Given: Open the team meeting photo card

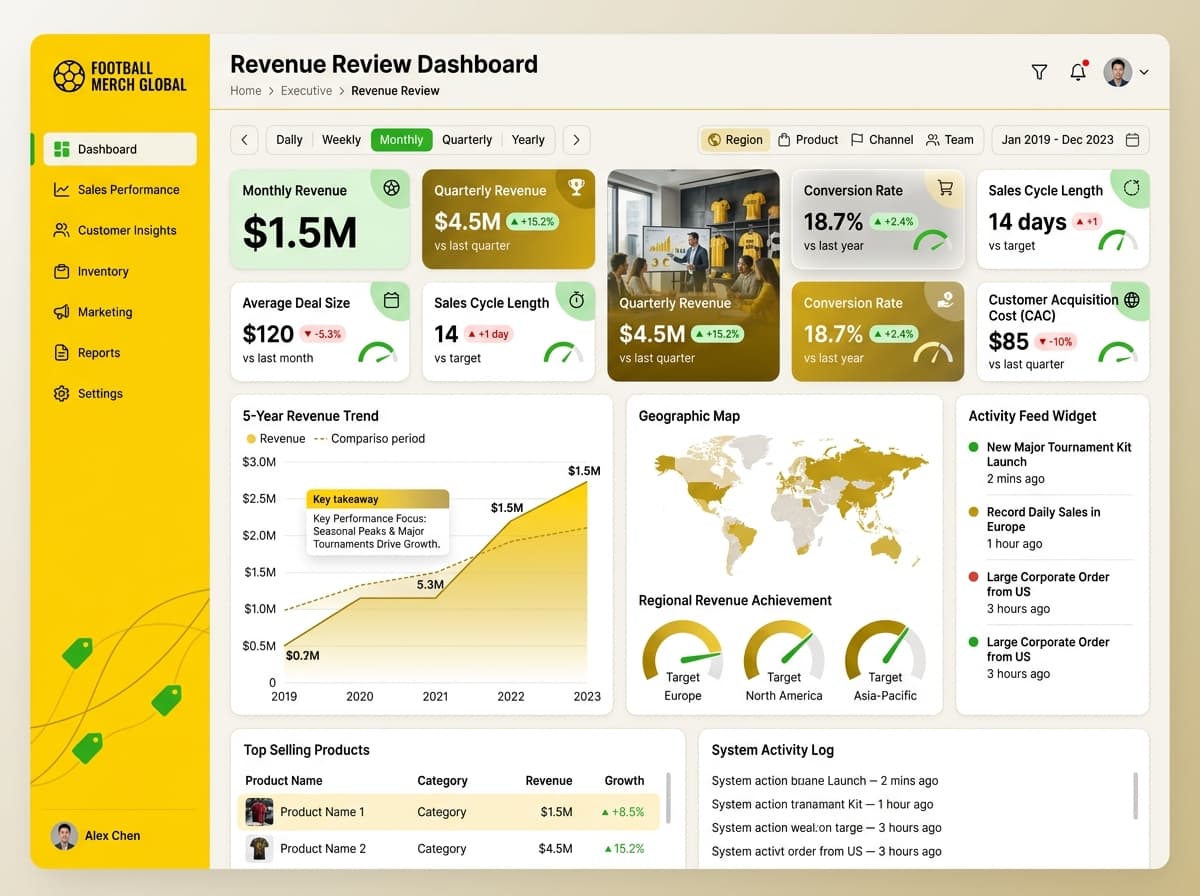Looking at the screenshot, I should click(x=693, y=275).
